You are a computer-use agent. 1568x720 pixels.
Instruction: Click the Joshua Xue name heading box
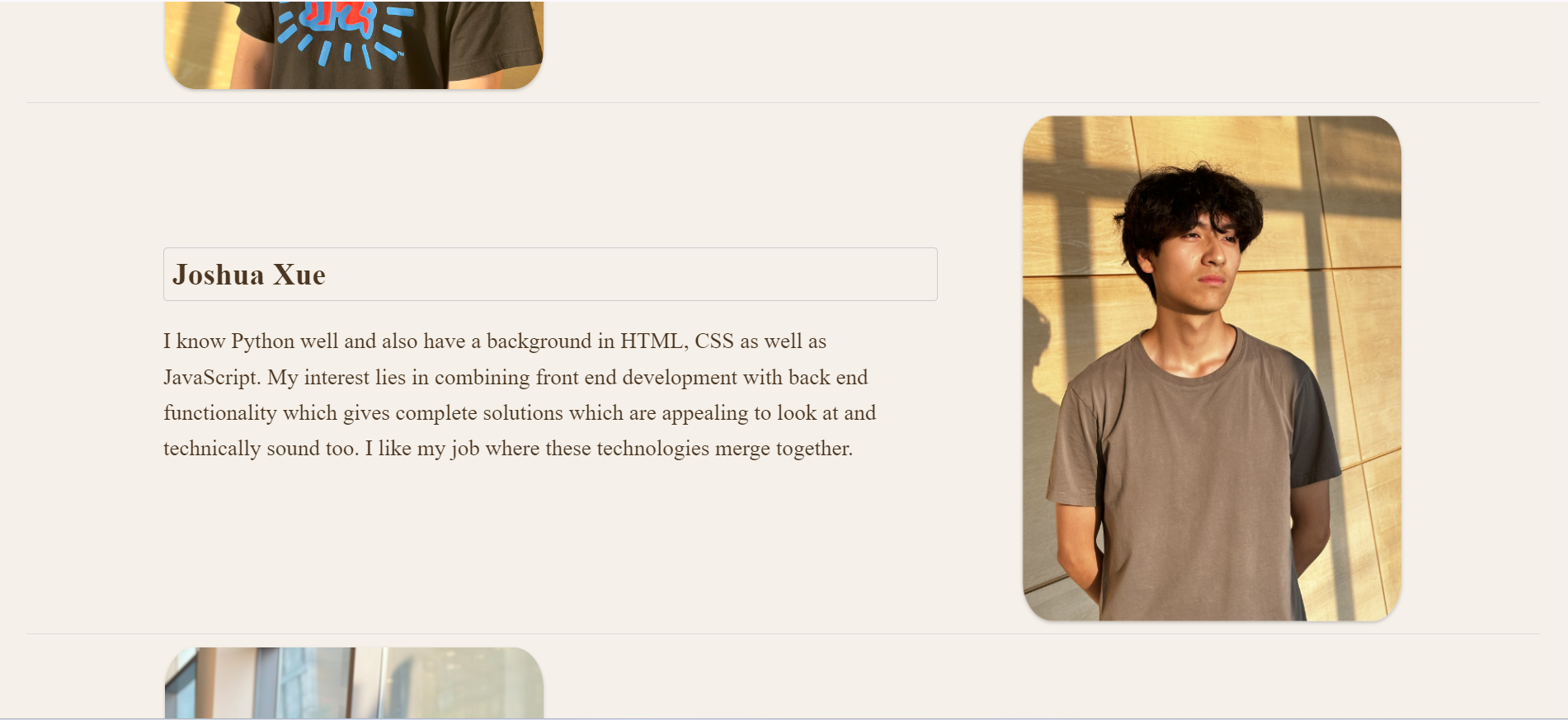pos(550,274)
